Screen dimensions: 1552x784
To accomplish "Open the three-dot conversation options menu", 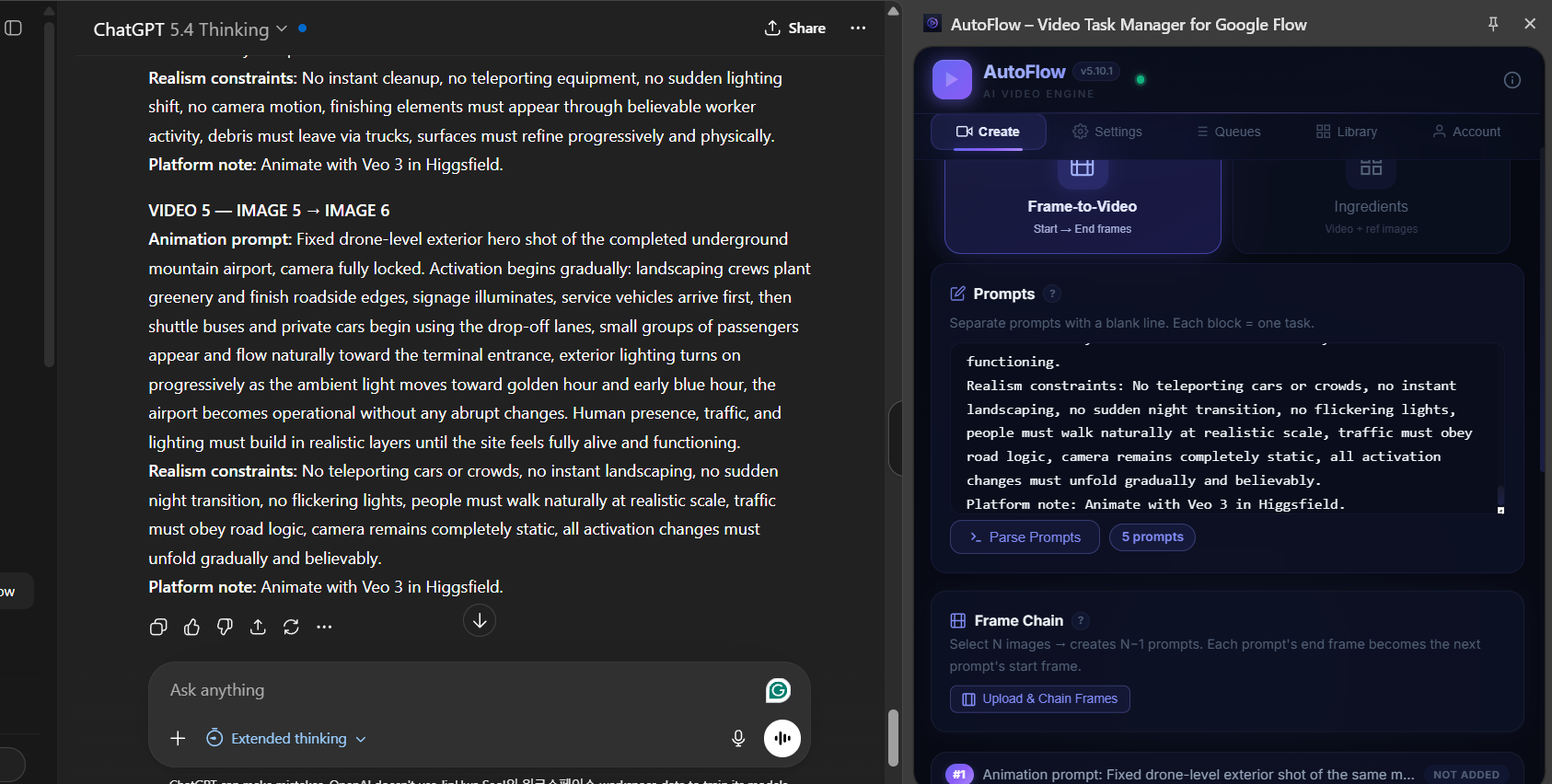I will 858,28.
